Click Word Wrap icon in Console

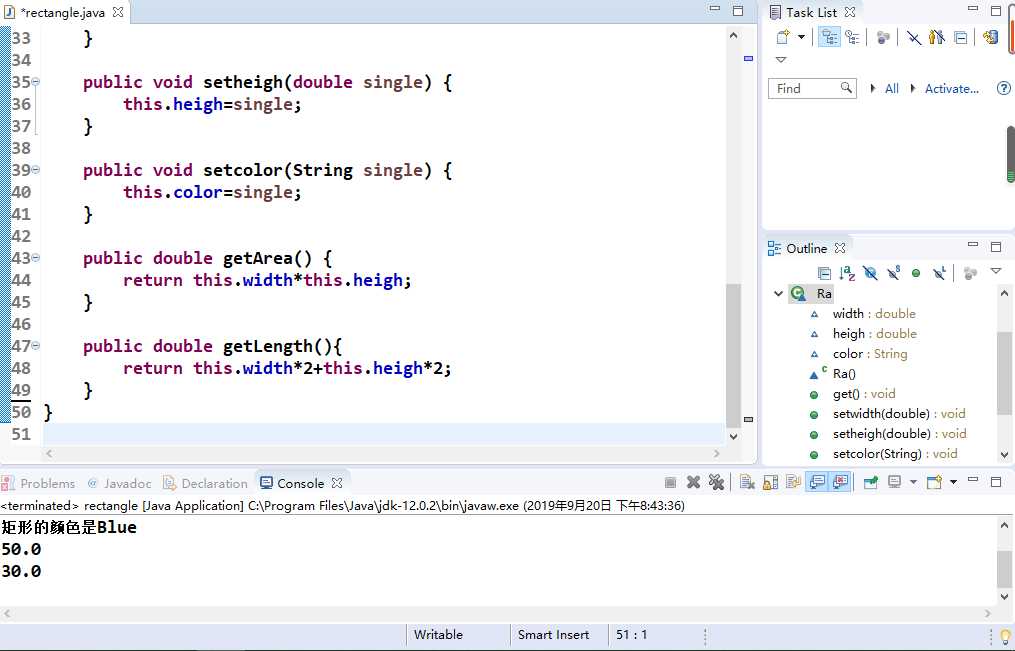click(793, 482)
